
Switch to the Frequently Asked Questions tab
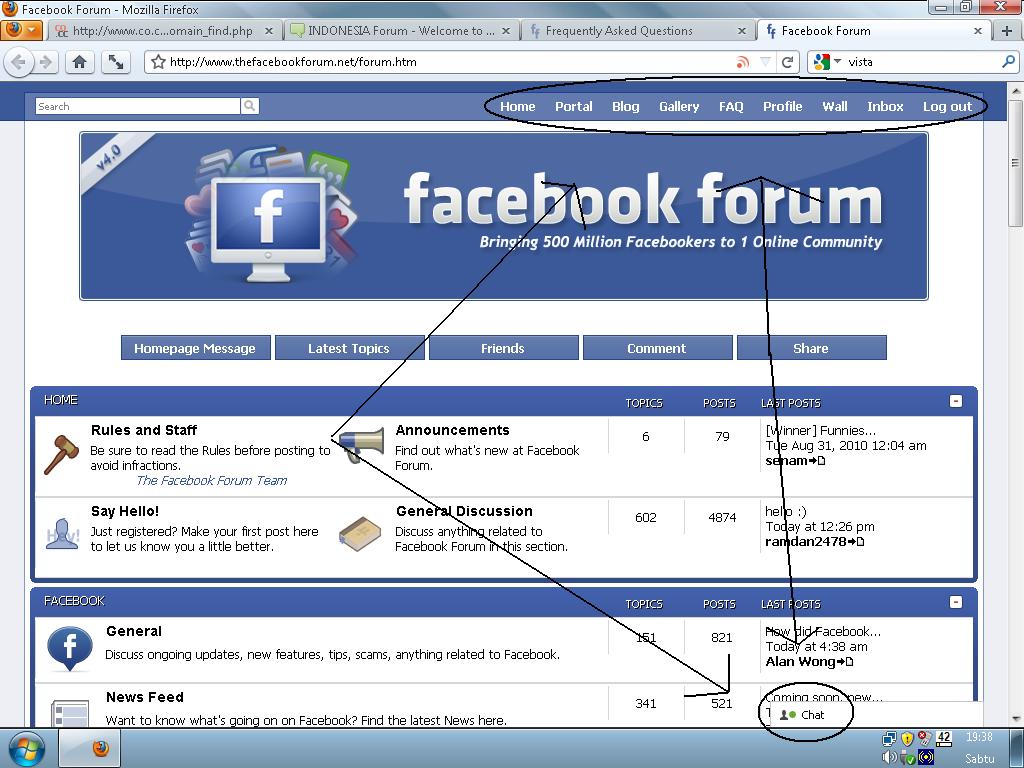click(x=639, y=31)
